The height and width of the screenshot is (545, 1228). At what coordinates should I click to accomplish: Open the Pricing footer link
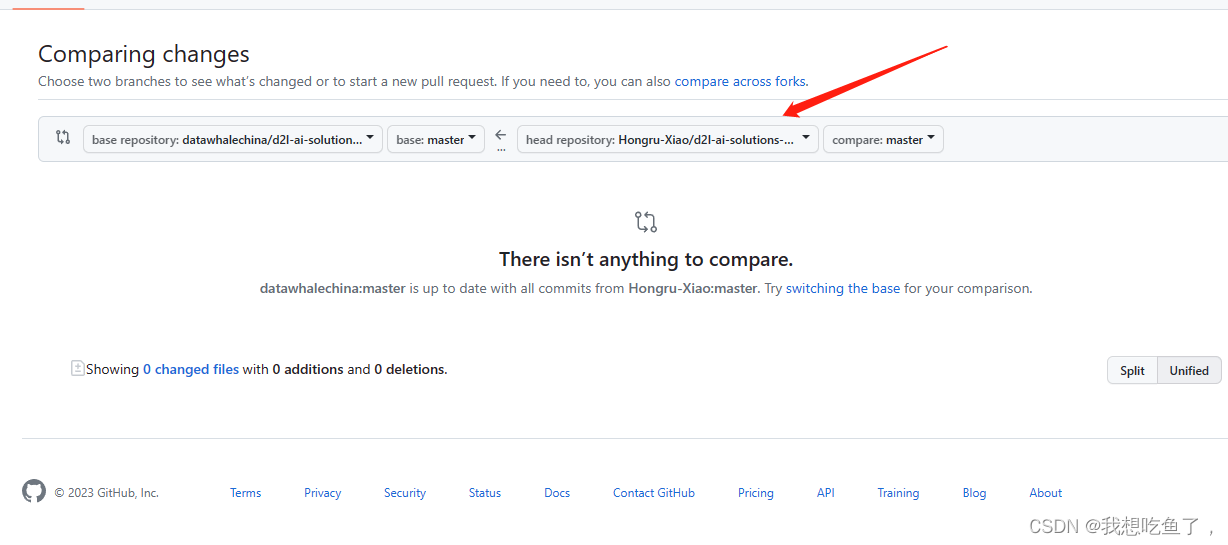tap(756, 493)
